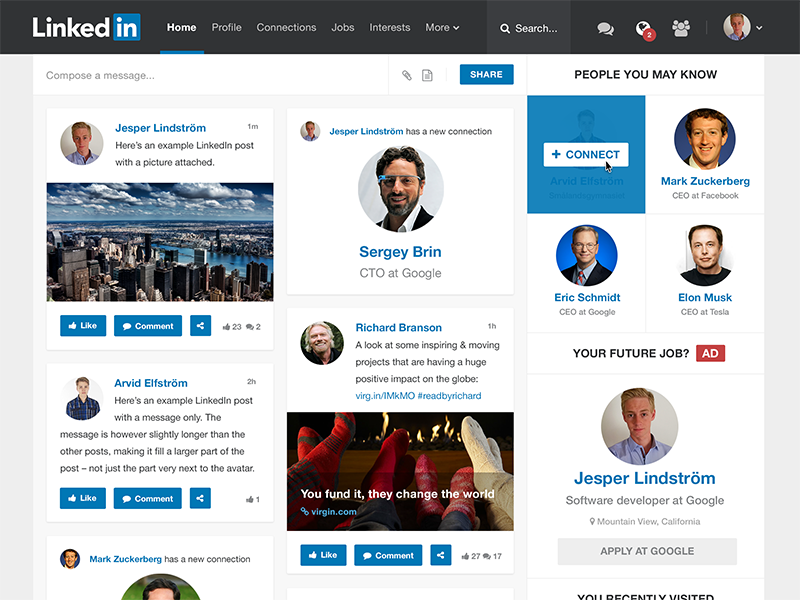Like Arvid Elfström's text post
The image size is (800, 600).
tap(82, 498)
